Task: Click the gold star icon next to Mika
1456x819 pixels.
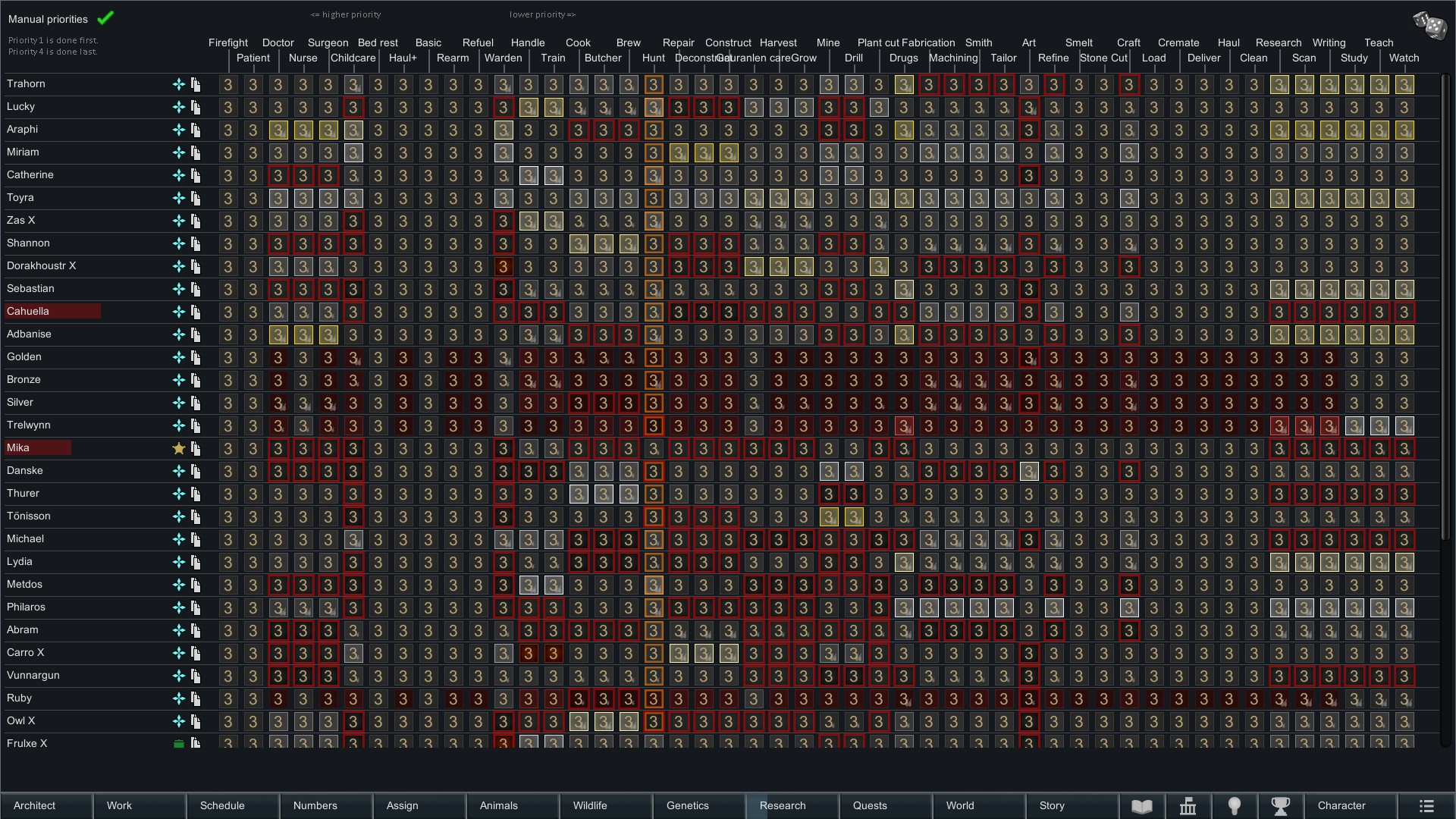Action: tap(179, 448)
